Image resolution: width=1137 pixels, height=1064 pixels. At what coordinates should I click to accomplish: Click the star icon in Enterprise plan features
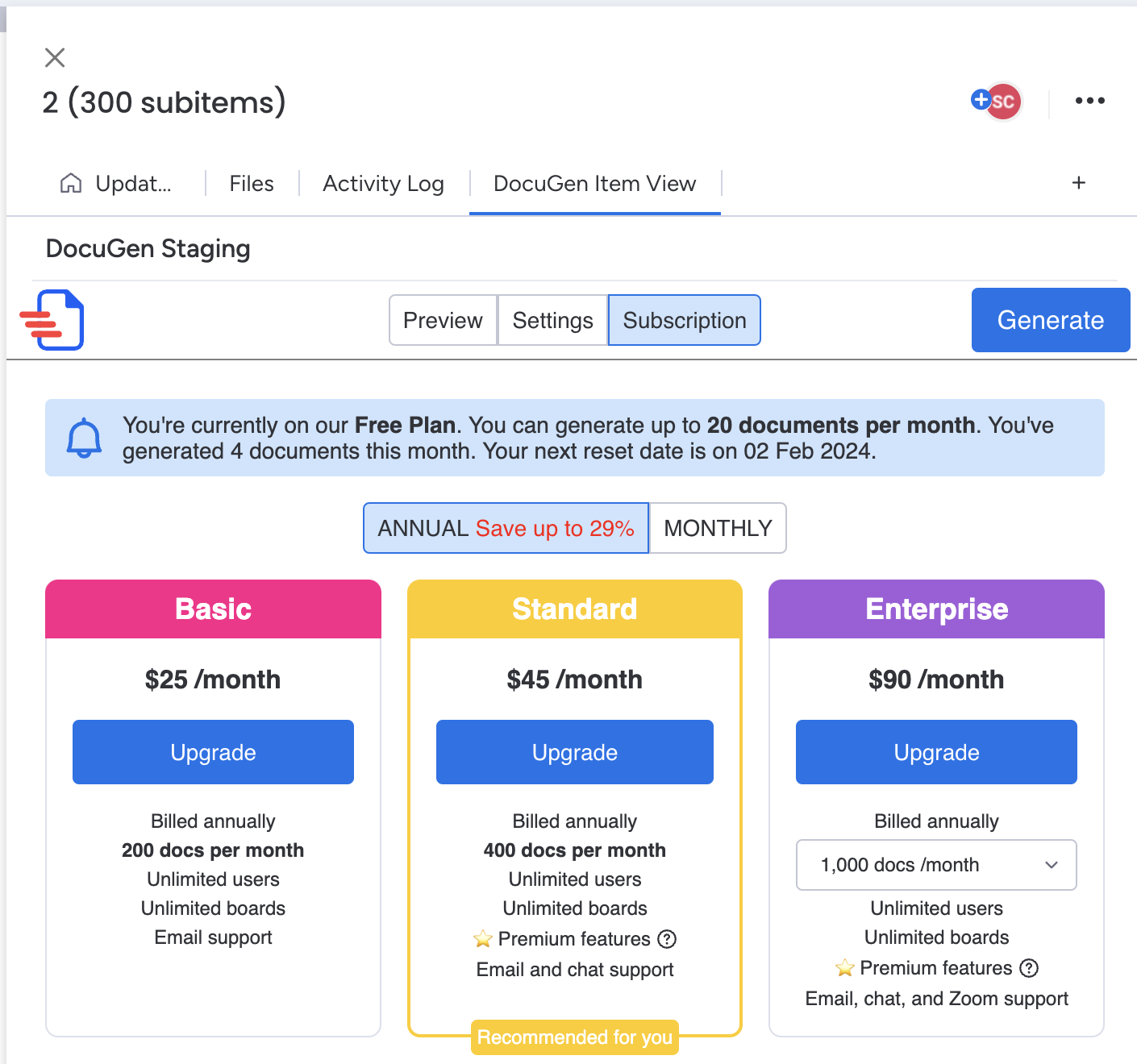coord(845,968)
